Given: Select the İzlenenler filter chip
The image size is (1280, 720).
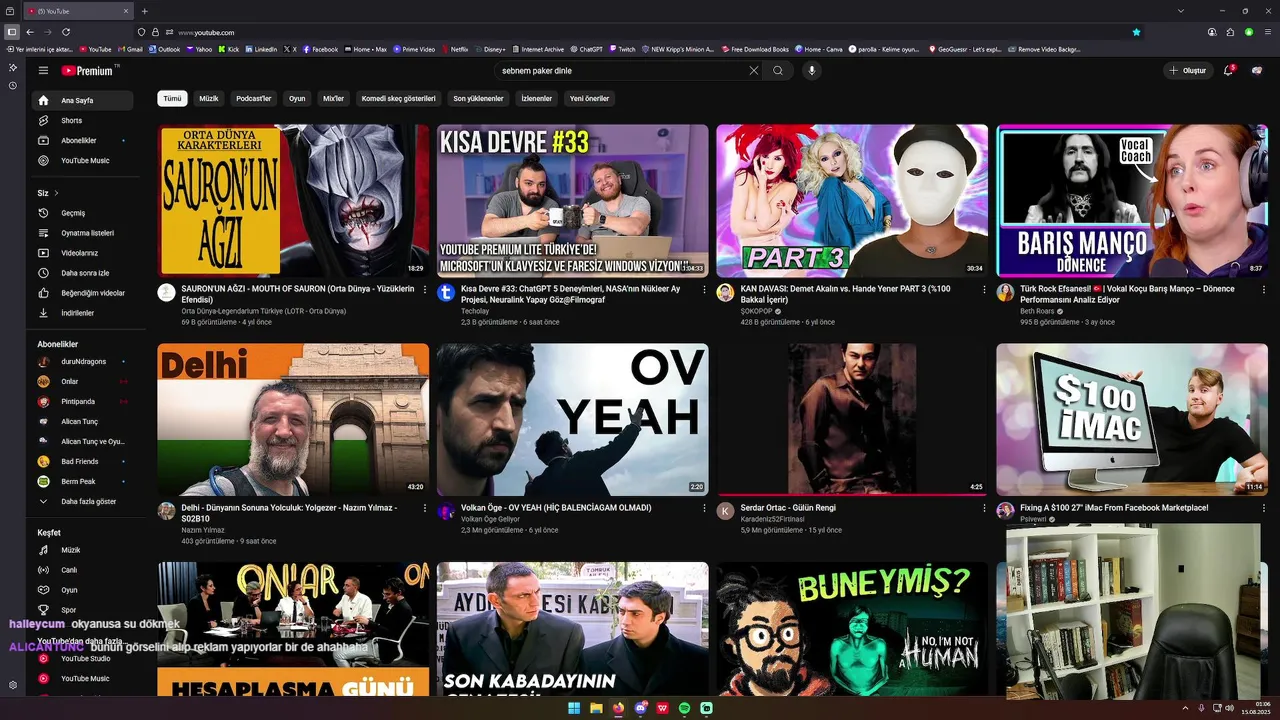Looking at the screenshot, I should pos(537,98).
